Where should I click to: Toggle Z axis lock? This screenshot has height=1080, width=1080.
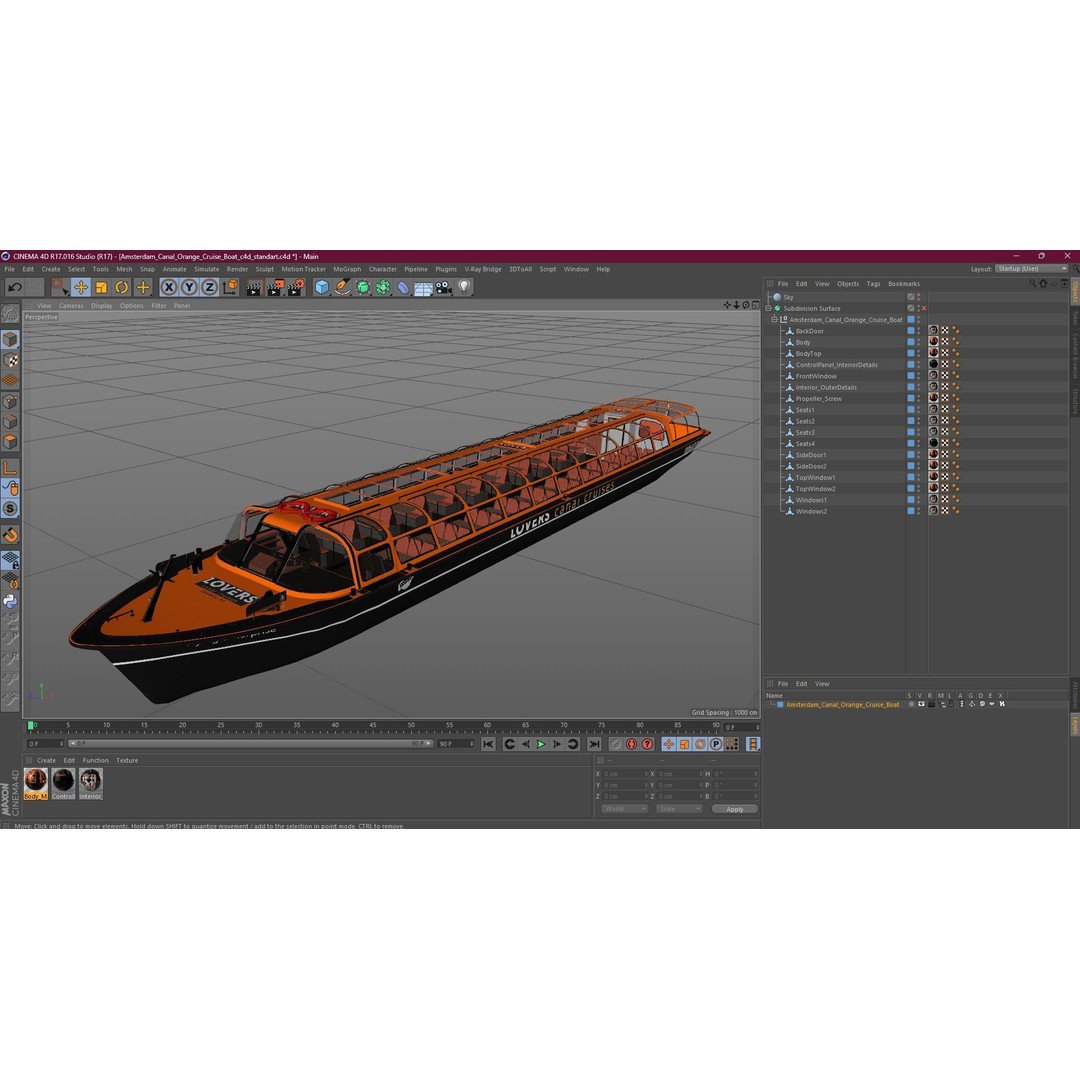209,287
